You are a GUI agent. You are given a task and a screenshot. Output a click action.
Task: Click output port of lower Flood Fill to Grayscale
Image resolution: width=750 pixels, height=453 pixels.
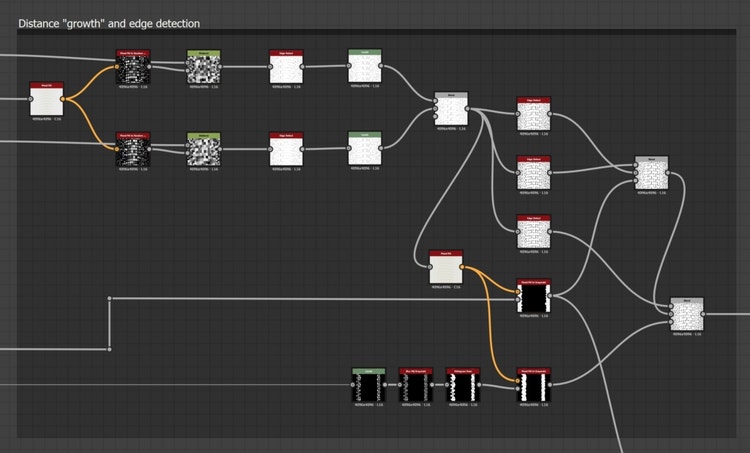tap(550, 385)
